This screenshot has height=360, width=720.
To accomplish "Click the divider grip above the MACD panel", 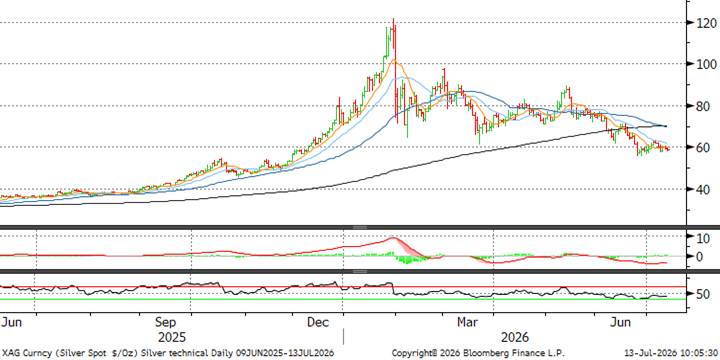I will click(360, 228).
